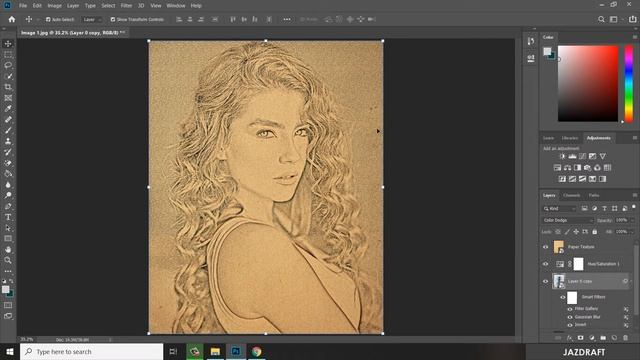Add a Brightness/Contrast adjustment

point(562,156)
